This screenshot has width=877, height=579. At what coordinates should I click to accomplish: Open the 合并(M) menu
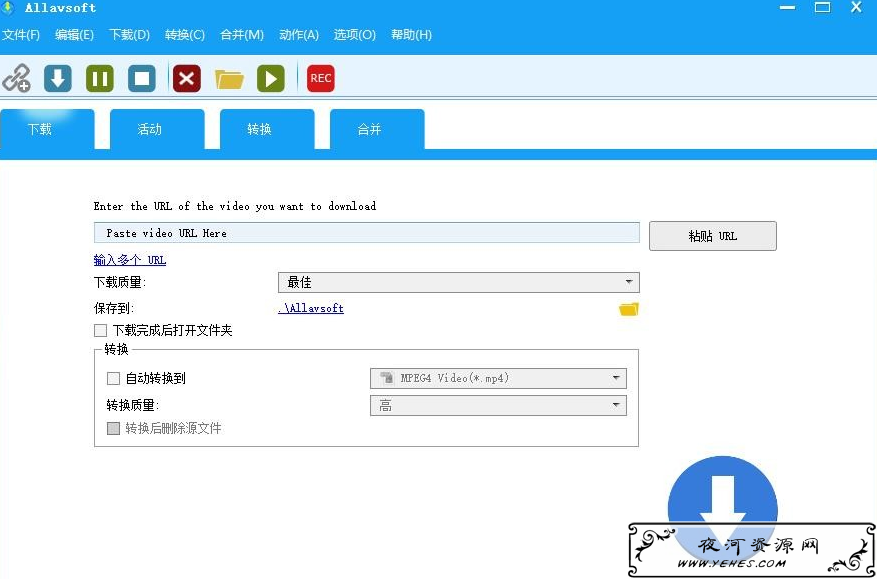point(242,35)
